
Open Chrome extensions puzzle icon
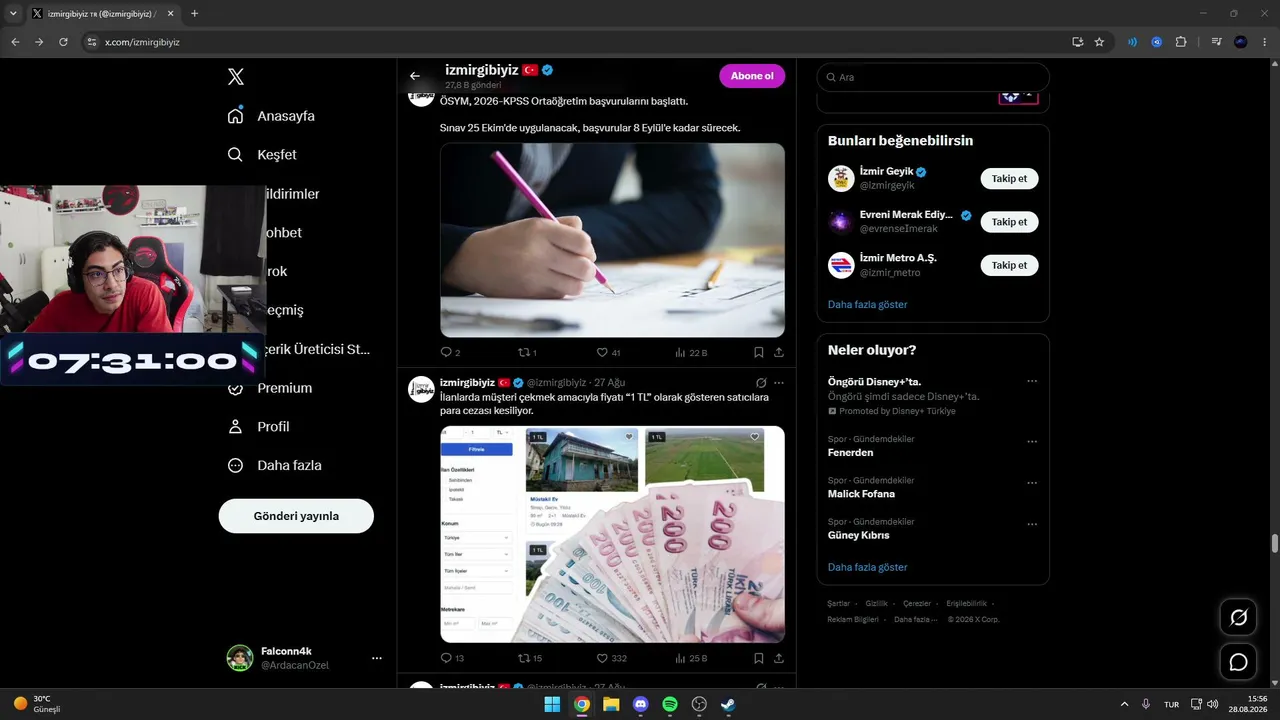click(1181, 42)
